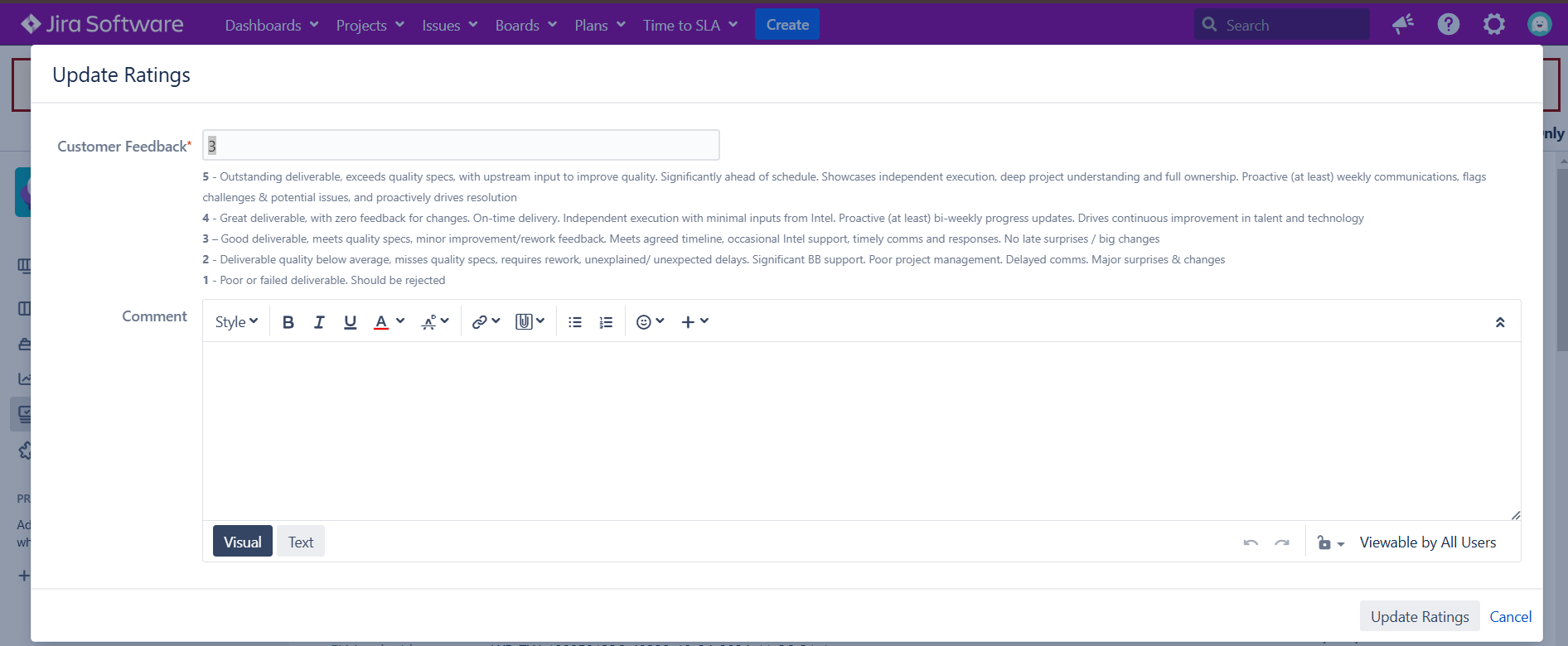Viewport: 1568px width, 646px height.
Task: Underline text in comment editor
Action: pos(351,322)
